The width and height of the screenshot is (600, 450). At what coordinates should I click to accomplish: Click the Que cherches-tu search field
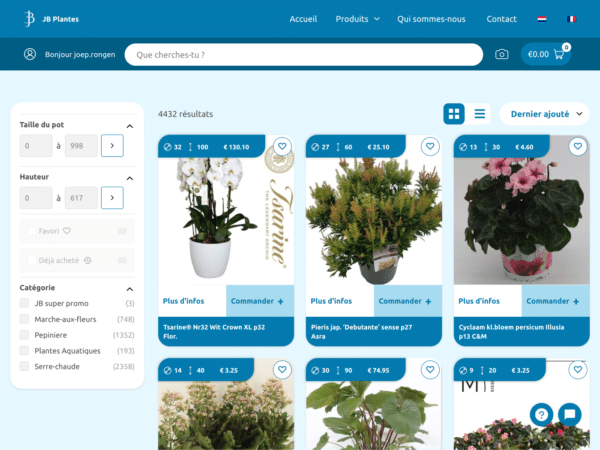coord(304,55)
